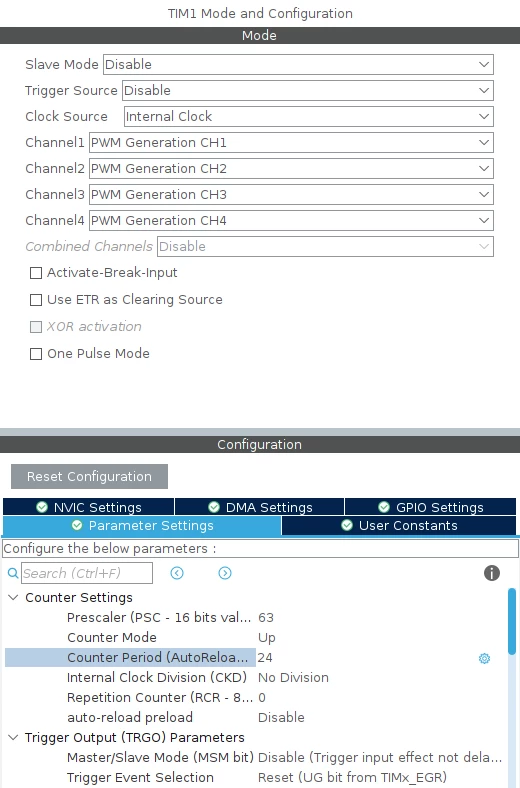Click the parameter Search field
520x788 pixels.
click(x=87, y=573)
